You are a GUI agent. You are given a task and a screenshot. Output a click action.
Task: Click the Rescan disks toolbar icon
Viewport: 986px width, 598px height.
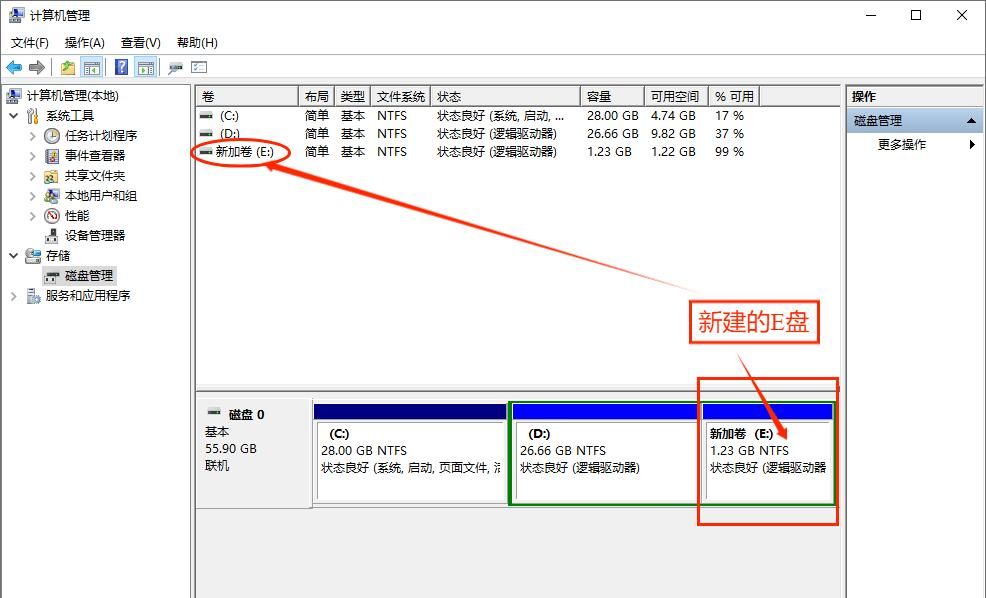click(x=175, y=67)
